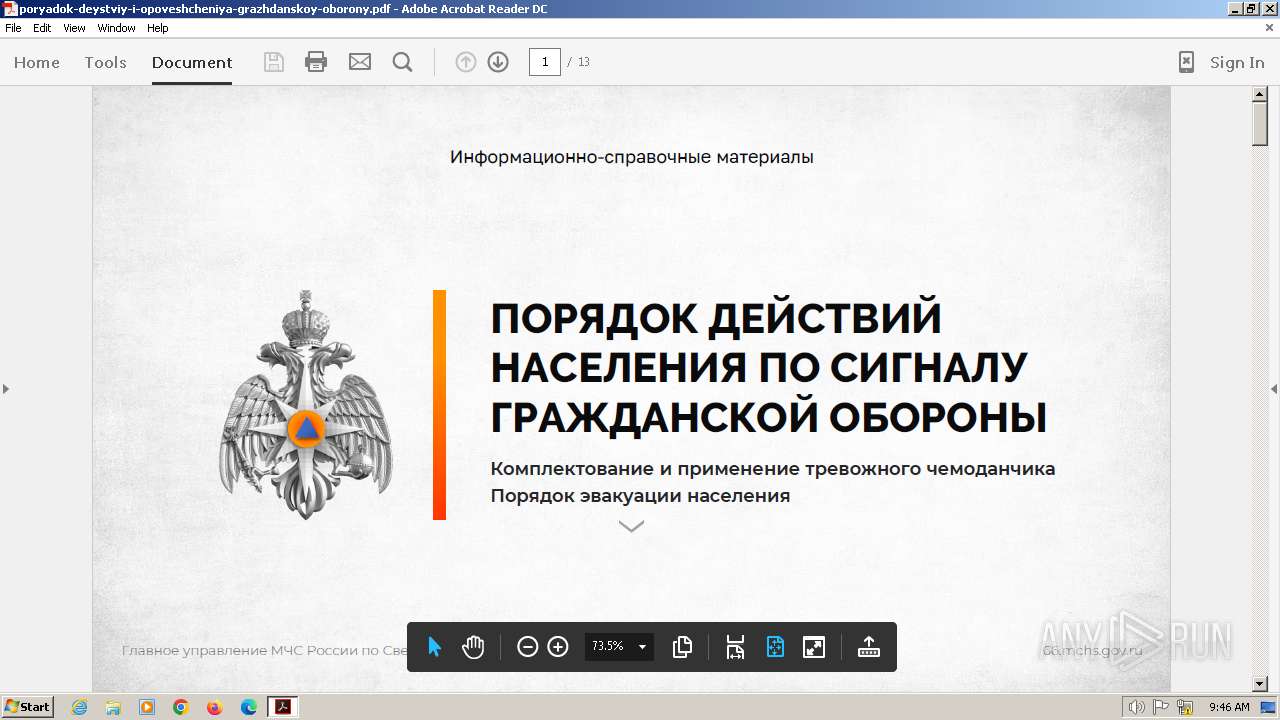Dock the floating toolbar icon
This screenshot has height=720, width=1280.
(869, 647)
